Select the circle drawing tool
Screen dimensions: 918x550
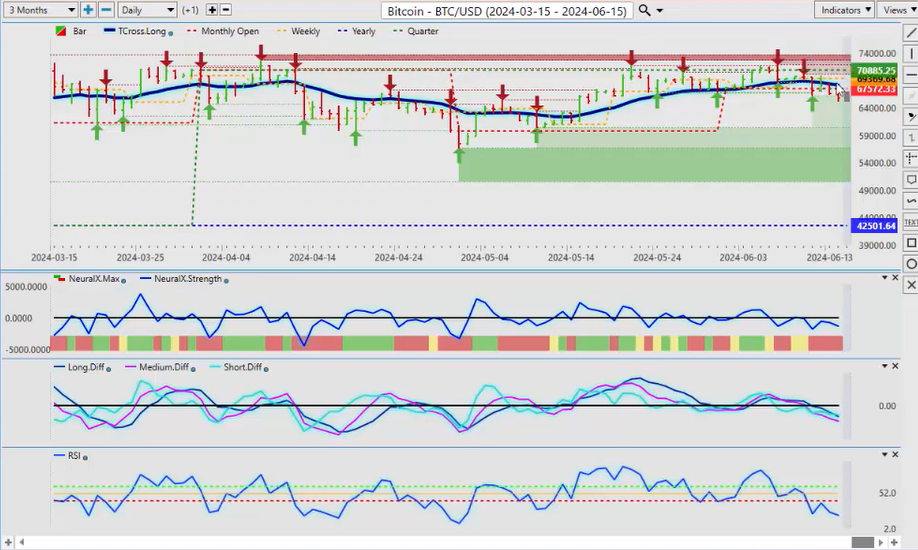(x=910, y=264)
